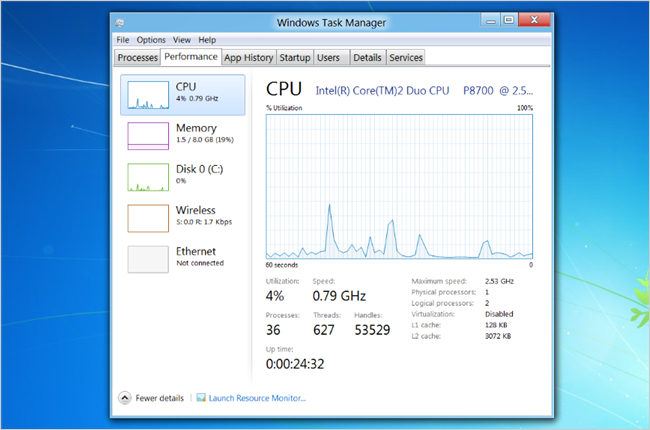The width and height of the screenshot is (650, 430).
Task: Select the Memory usage thumbnail
Action: click(x=148, y=136)
